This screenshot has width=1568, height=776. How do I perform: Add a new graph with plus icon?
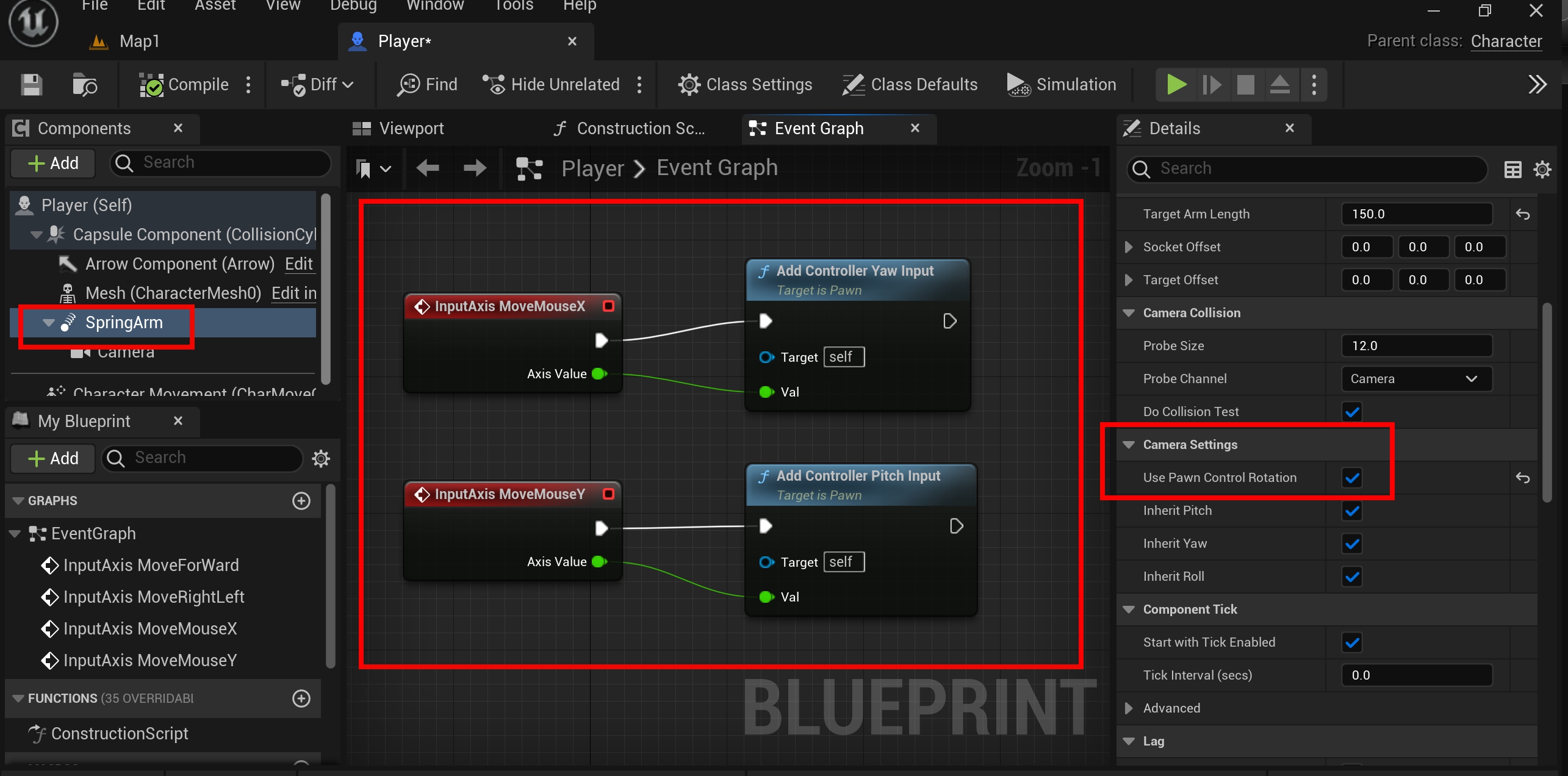(x=301, y=501)
